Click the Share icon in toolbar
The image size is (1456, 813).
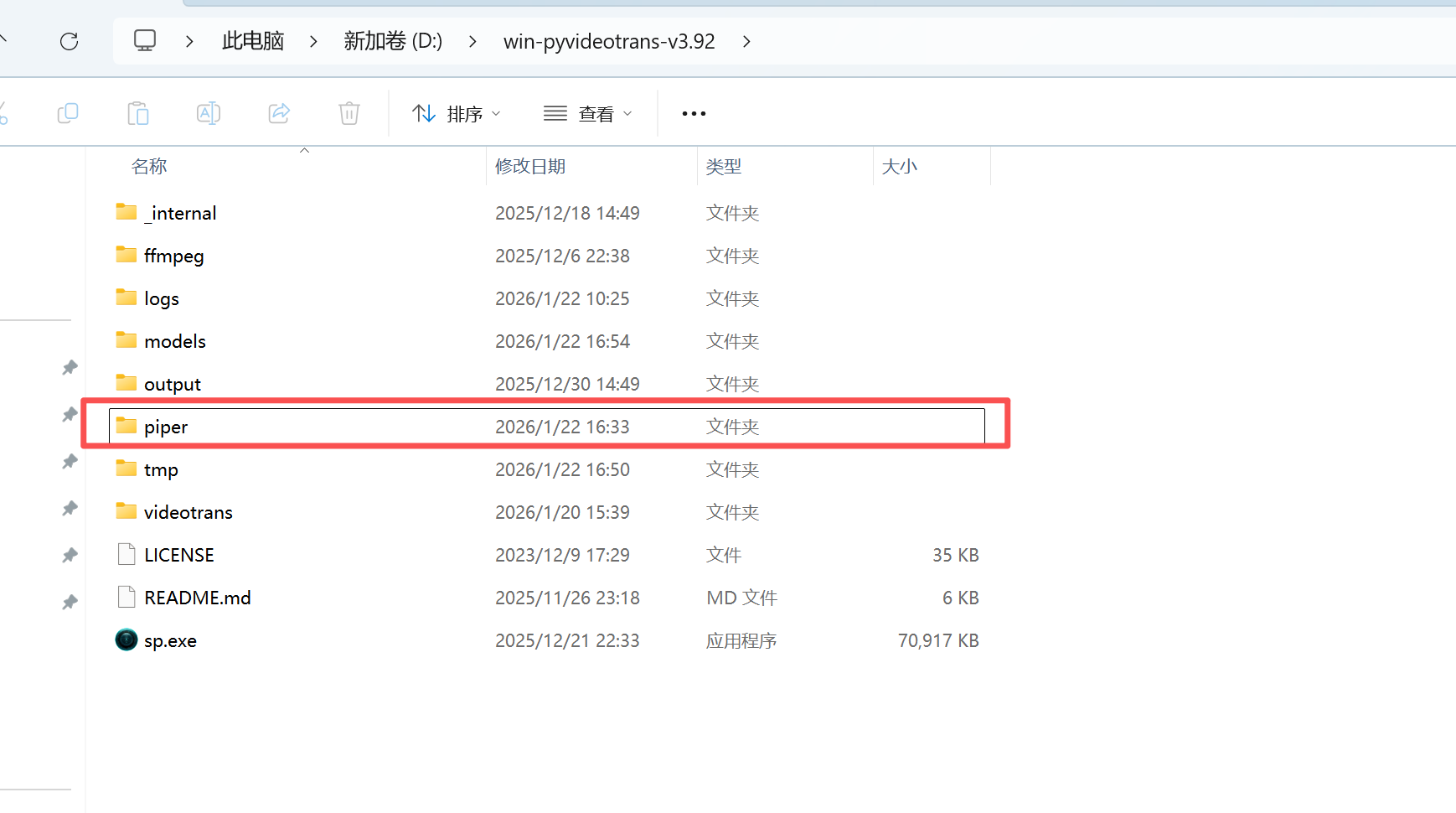[279, 113]
